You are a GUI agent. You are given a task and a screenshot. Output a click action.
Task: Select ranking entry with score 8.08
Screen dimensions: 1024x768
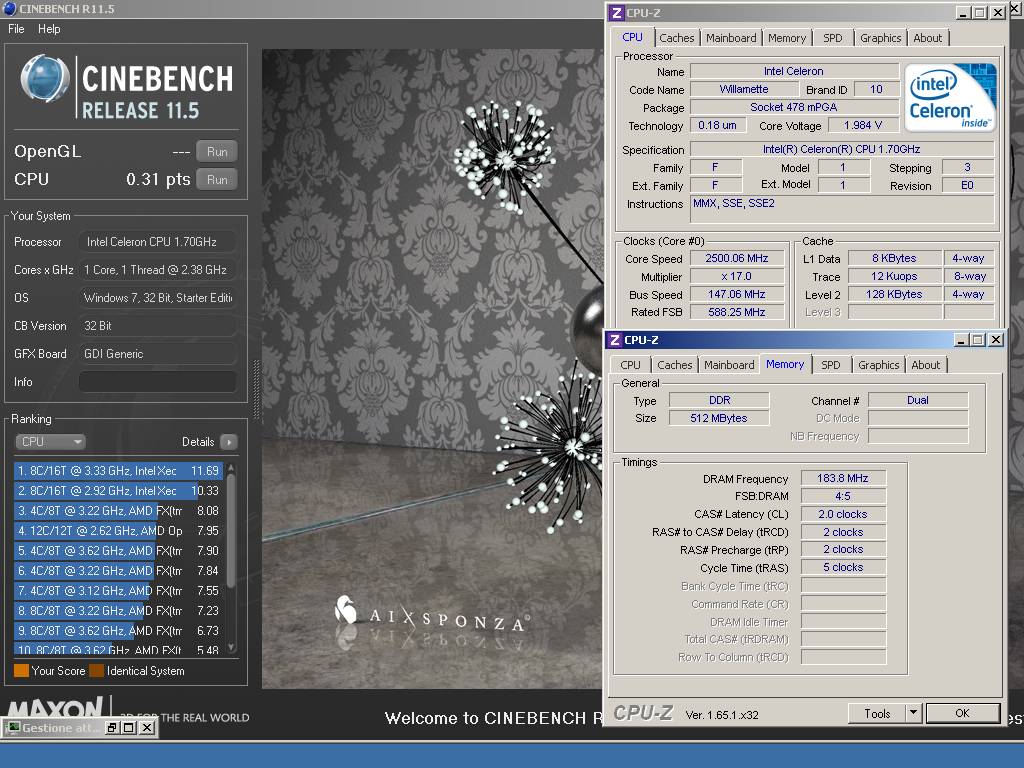click(118, 511)
